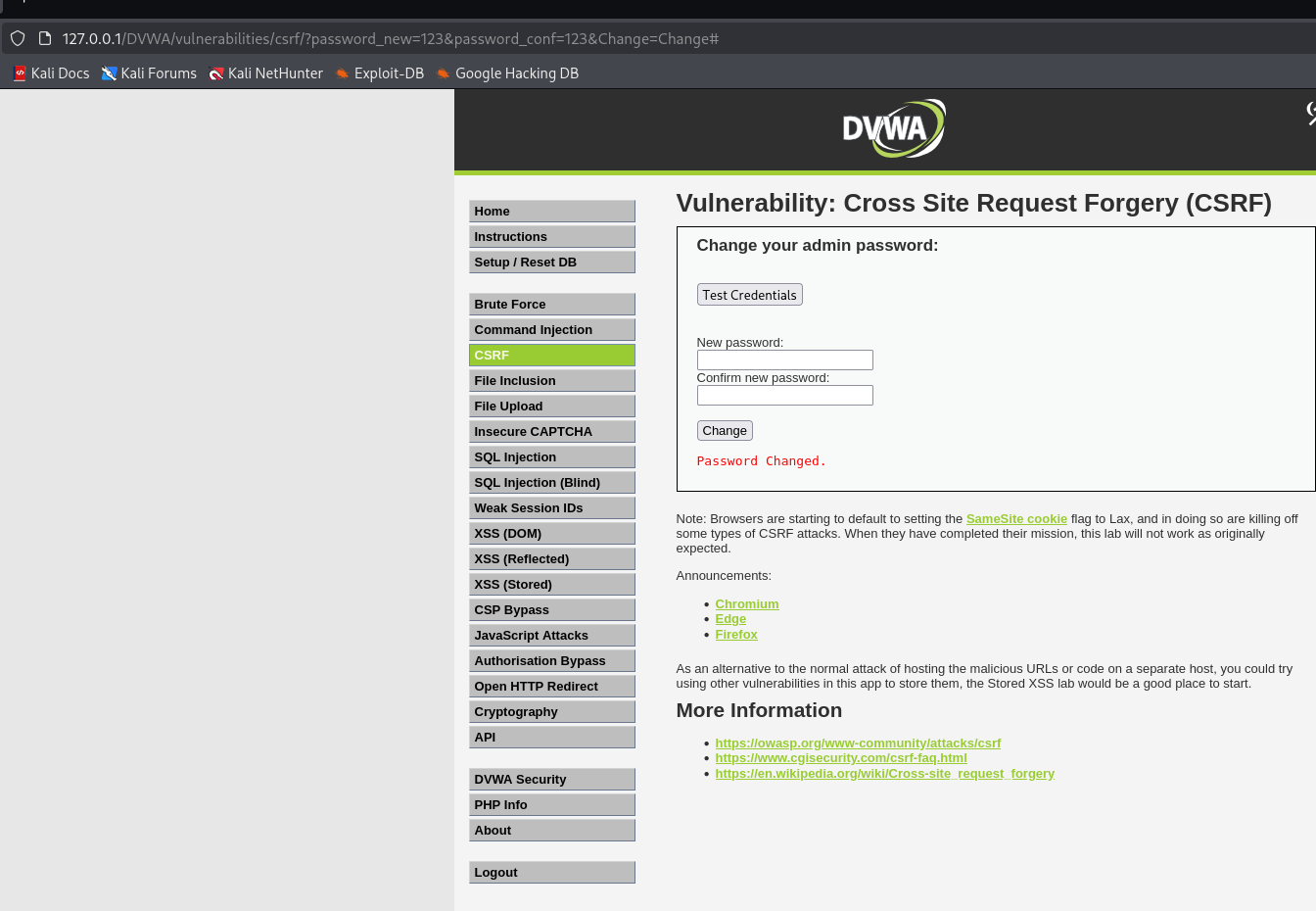
Task: Go to the Home menu item
Action: [x=552, y=212]
